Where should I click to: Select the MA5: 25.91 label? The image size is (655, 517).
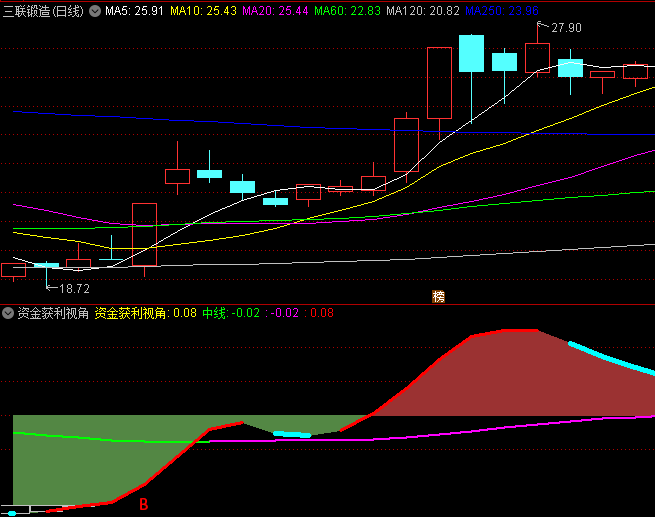134,11
